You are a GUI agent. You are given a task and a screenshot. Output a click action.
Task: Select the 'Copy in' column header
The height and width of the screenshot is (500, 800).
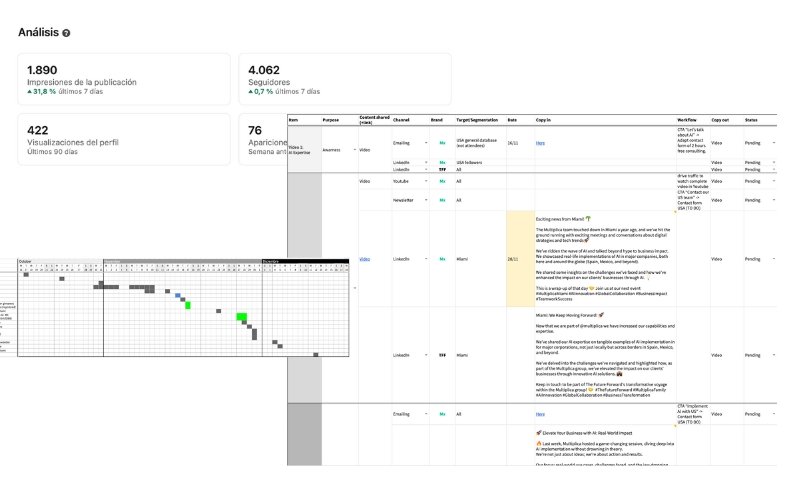tap(543, 120)
